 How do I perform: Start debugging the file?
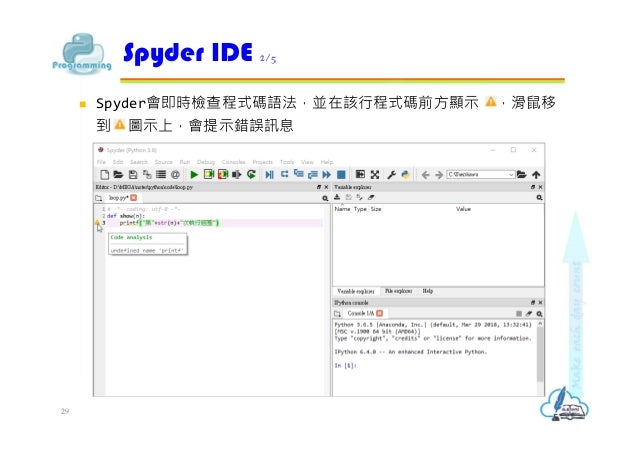pos(269,175)
